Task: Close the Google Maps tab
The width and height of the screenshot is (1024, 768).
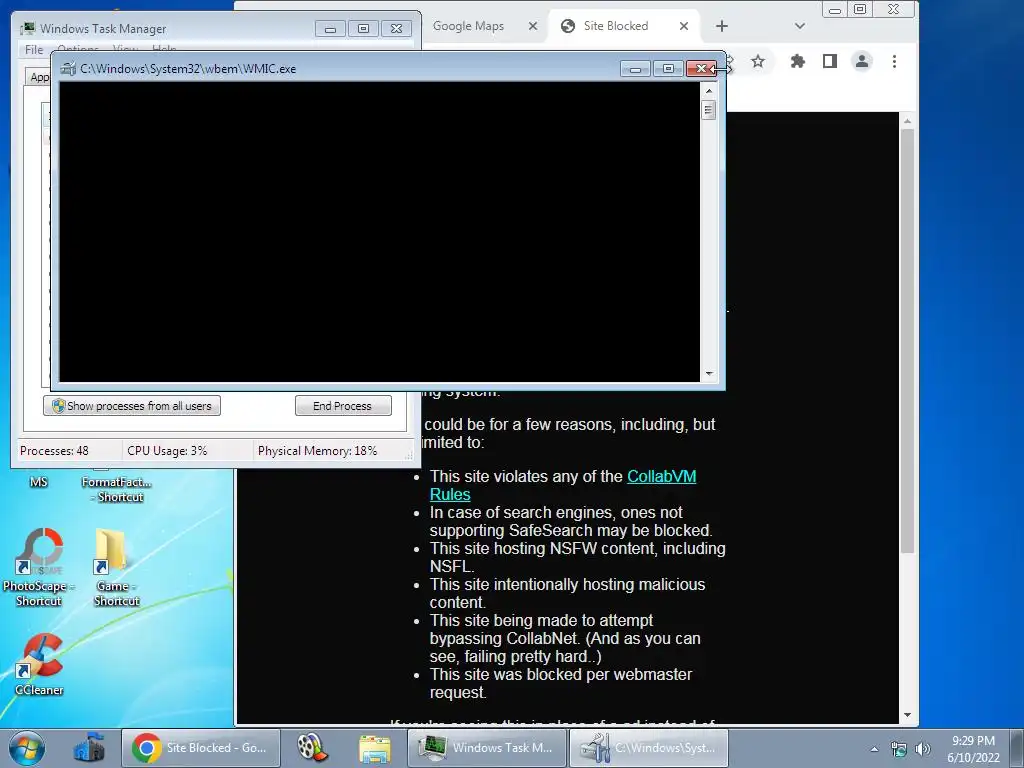Action: (x=533, y=26)
